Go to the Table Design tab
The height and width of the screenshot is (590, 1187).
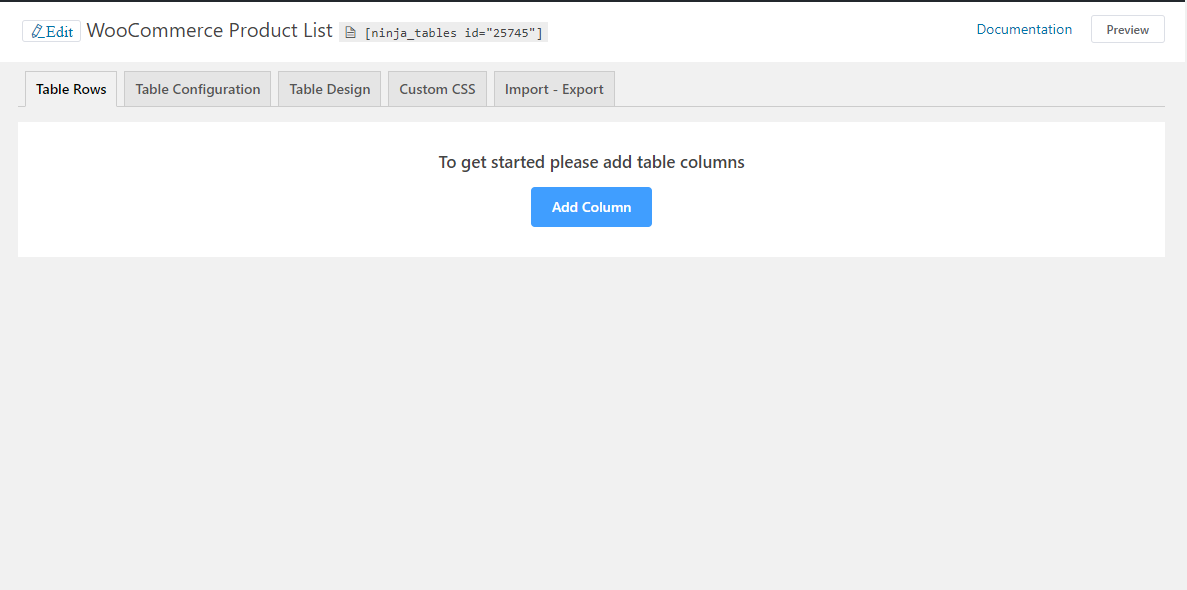point(330,89)
